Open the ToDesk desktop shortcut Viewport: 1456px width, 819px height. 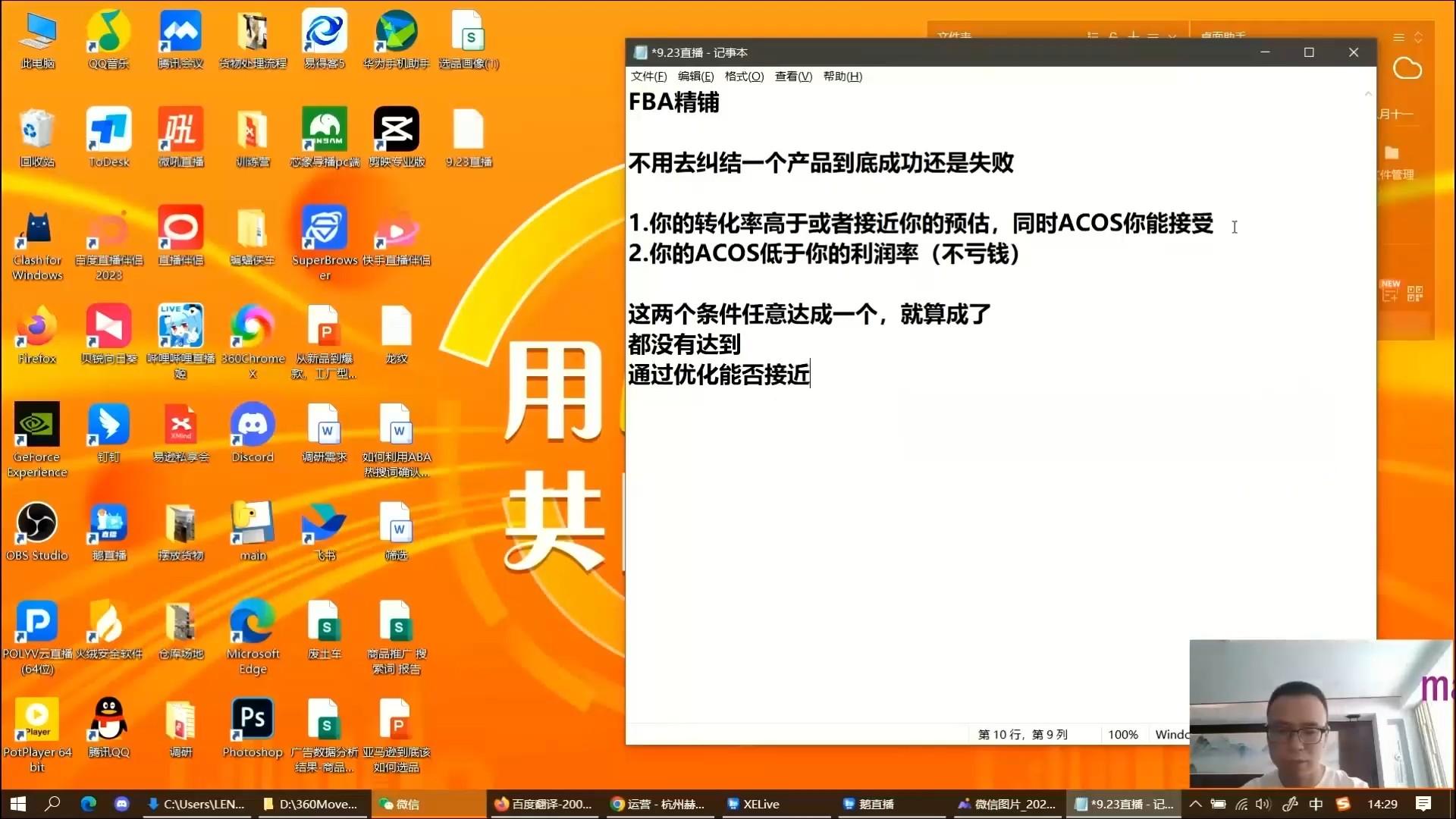click(x=108, y=131)
